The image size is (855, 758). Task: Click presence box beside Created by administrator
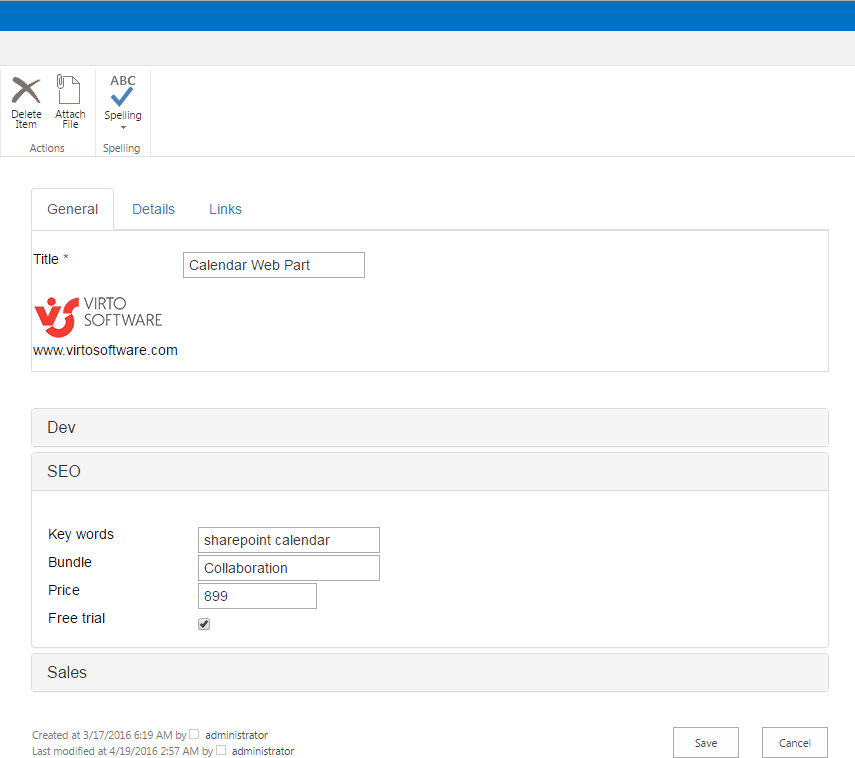tap(194, 734)
